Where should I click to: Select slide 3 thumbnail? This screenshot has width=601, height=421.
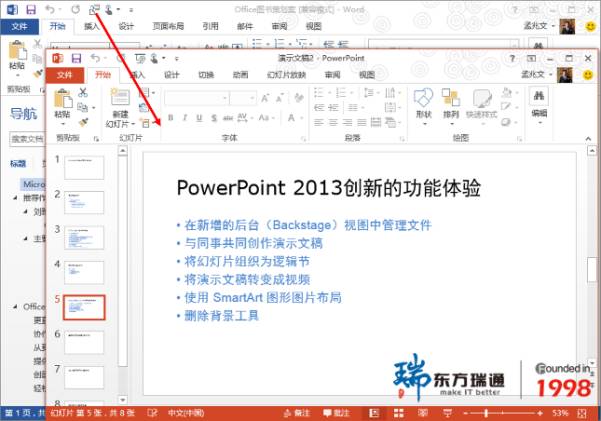point(84,238)
